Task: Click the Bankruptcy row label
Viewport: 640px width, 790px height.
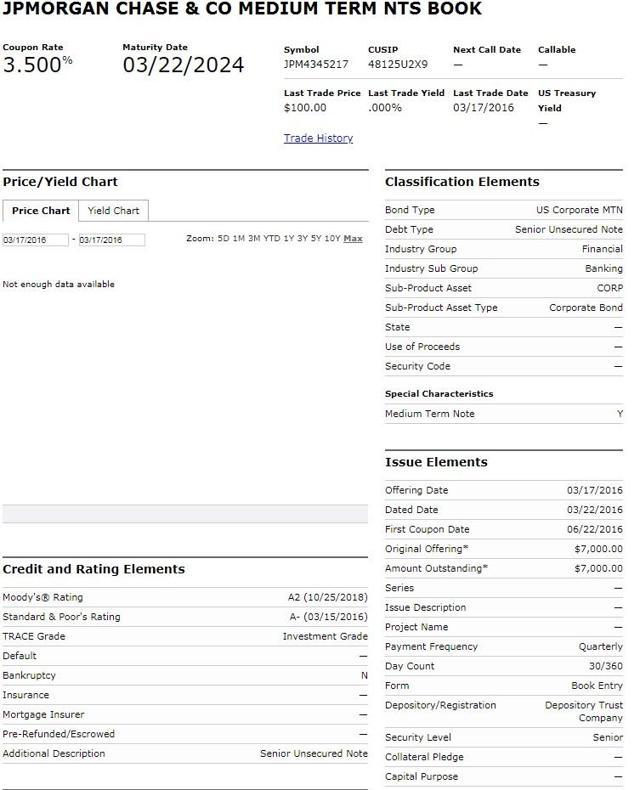Action: [x=29, y=676]
